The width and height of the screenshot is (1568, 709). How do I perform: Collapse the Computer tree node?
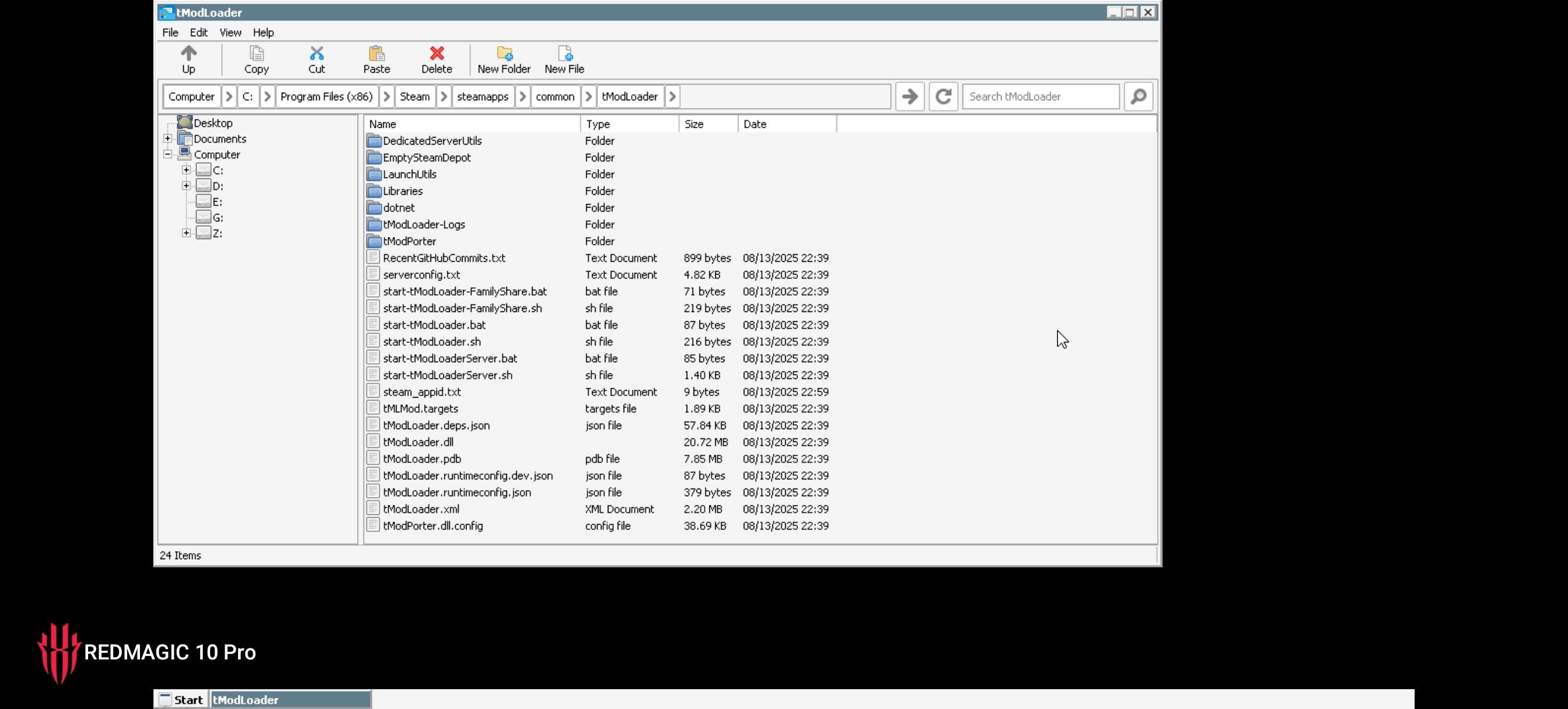[x=167, y=155]
